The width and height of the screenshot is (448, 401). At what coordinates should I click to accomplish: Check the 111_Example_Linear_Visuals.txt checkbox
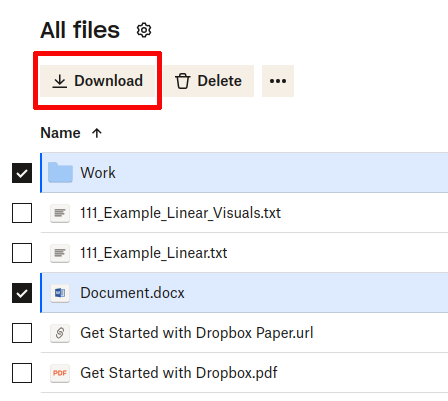coord(22,213)
